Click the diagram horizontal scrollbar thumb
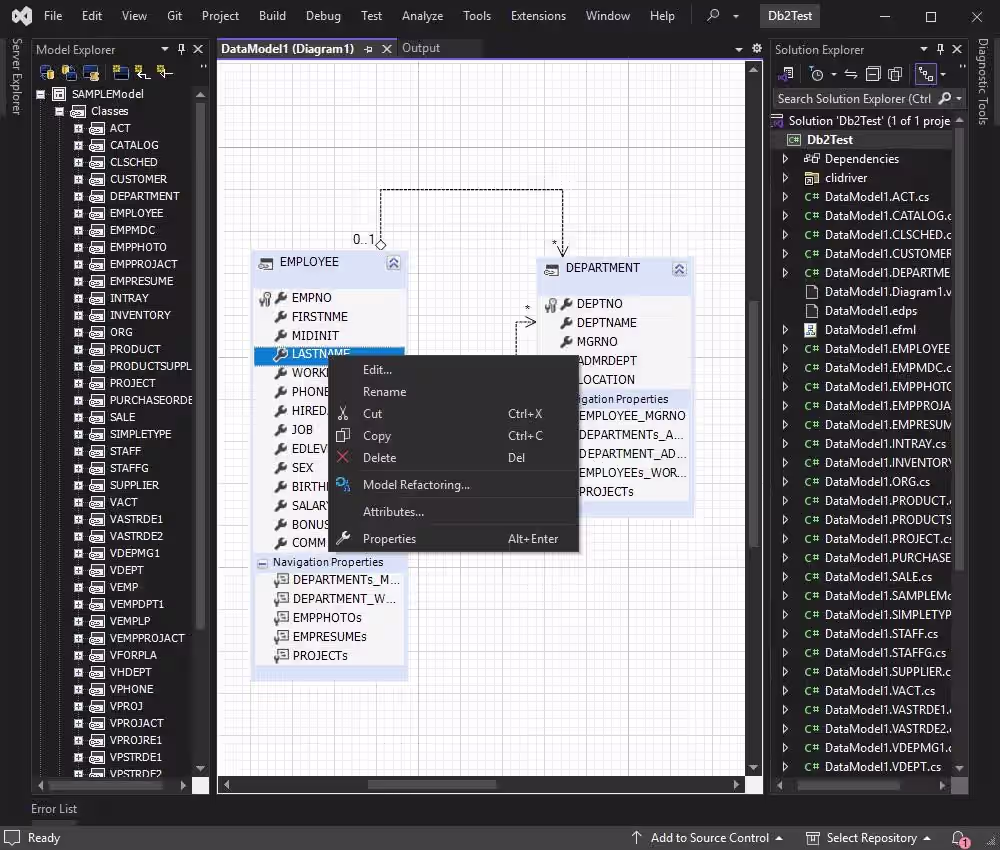 point(432,784)
